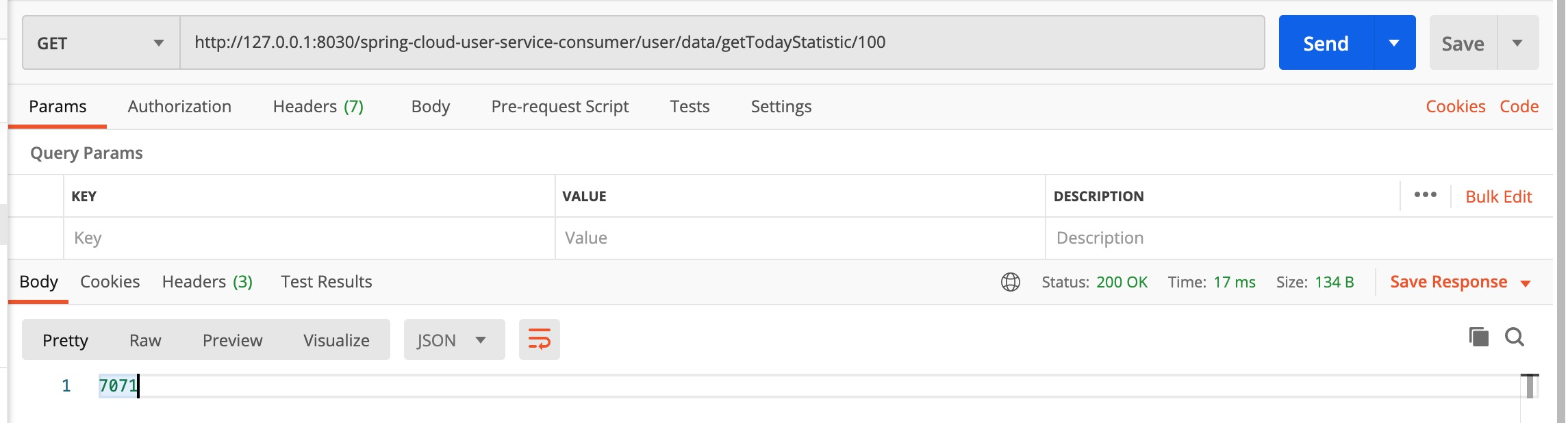The image size is (1568, 423).
Task: Open the three-dots column options menu
Action: pos(1426,195)
